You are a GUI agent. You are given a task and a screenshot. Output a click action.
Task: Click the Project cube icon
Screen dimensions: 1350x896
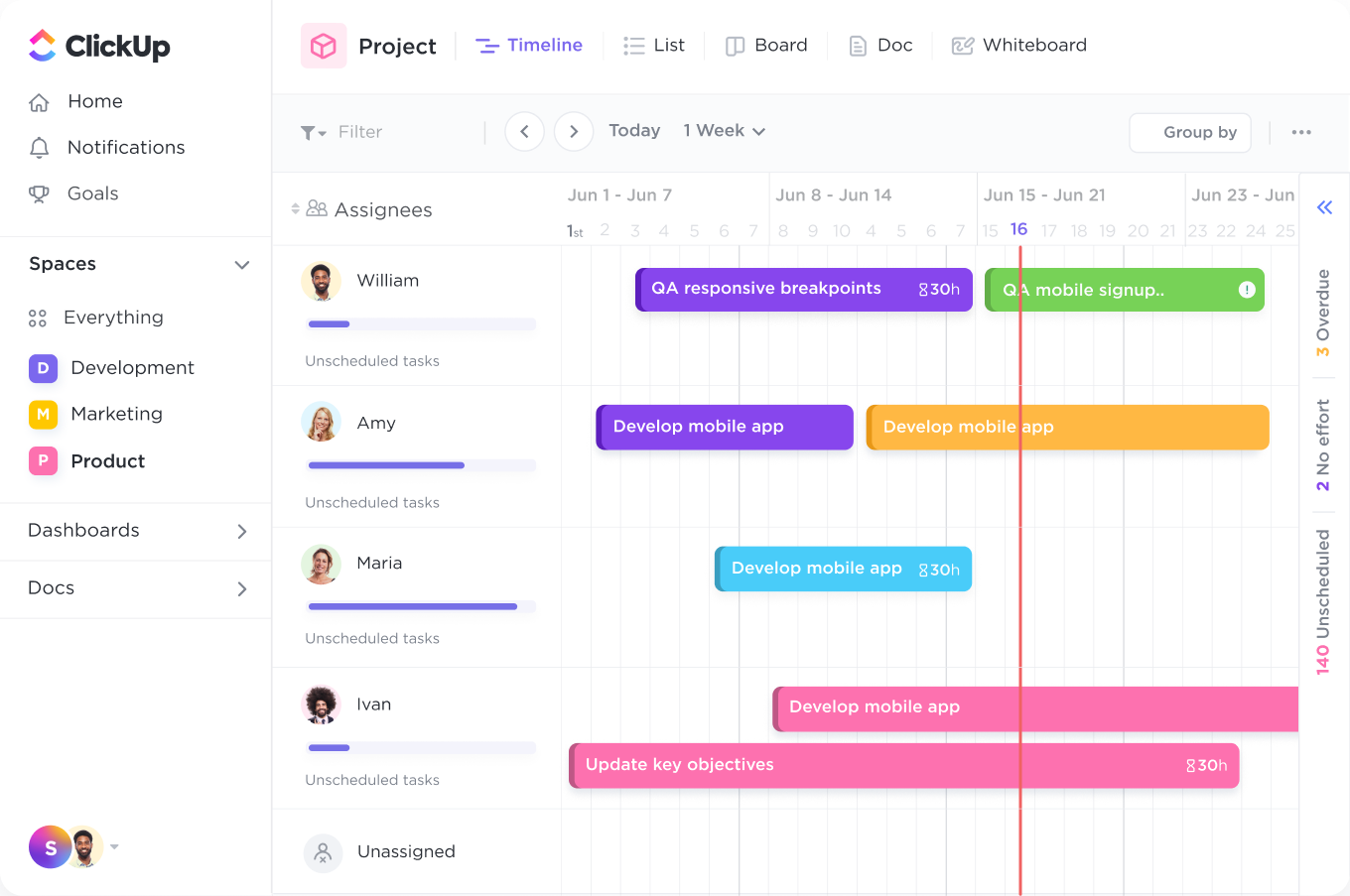[324, 46]
